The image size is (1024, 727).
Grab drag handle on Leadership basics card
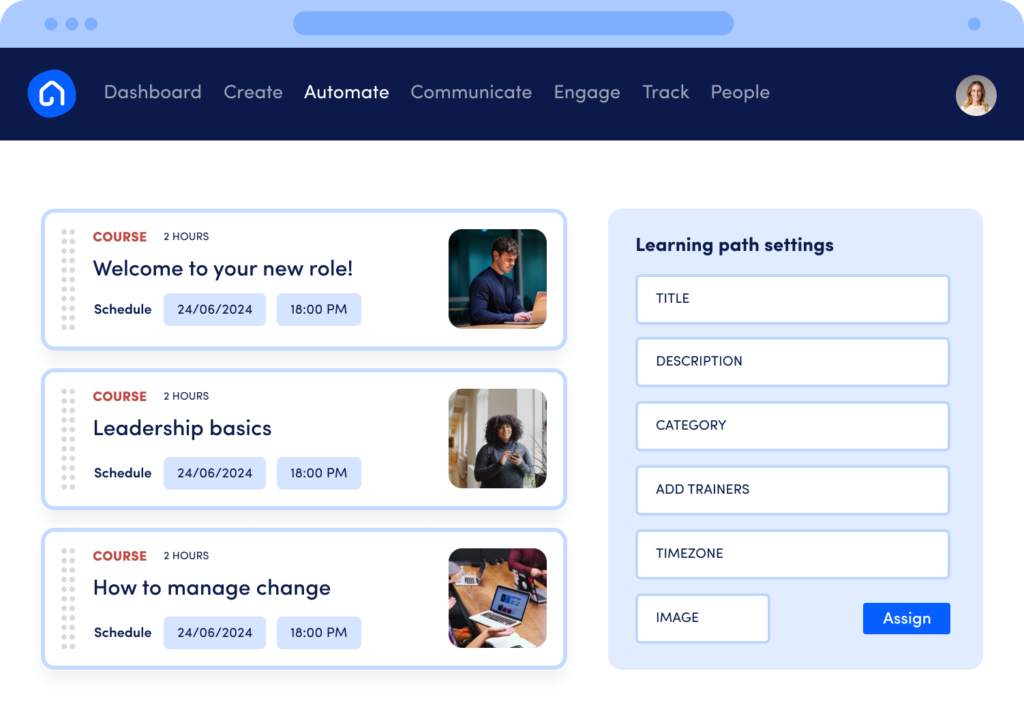coord(68,439)
